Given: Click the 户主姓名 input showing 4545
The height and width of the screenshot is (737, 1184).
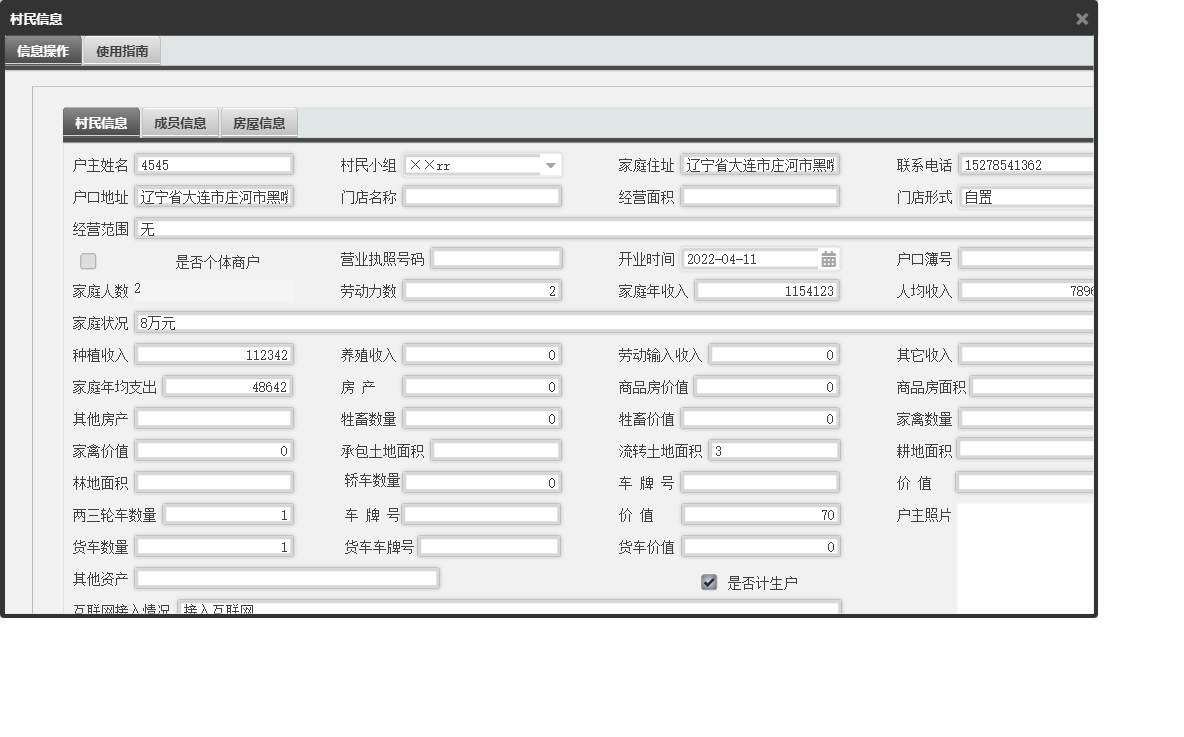Looking at the screenshot, I should pos(214,165).
